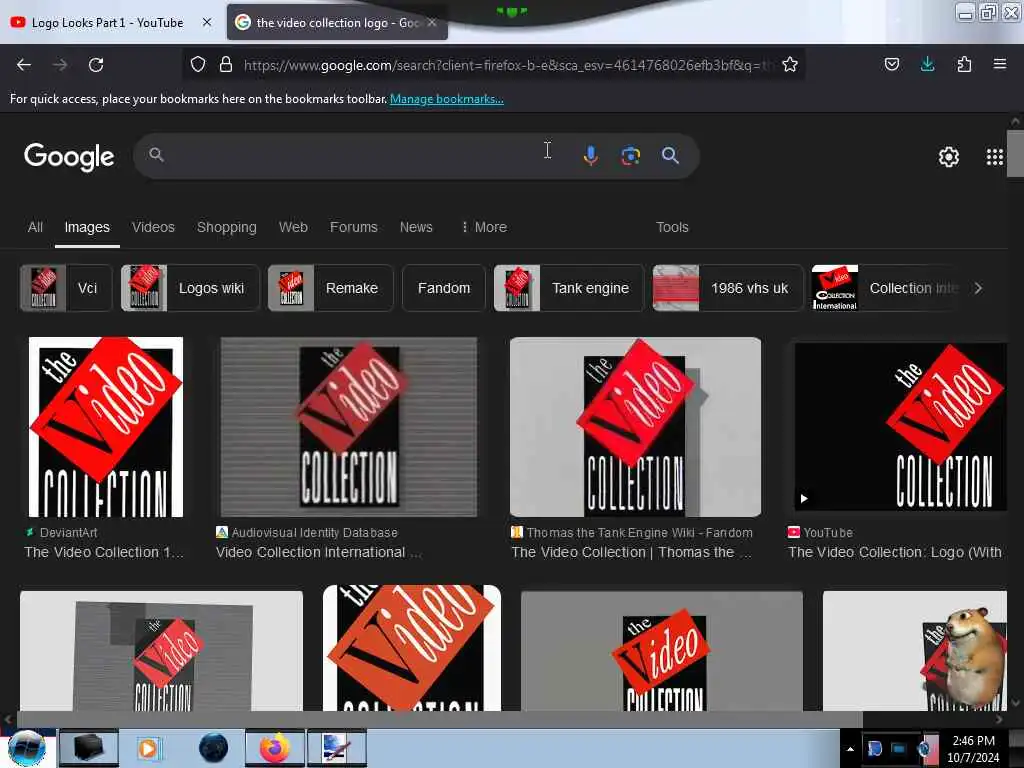Open 'The Video Collection 1...' title link
1024x768 pixels.
pyautogui.click(x=104, y=552)
